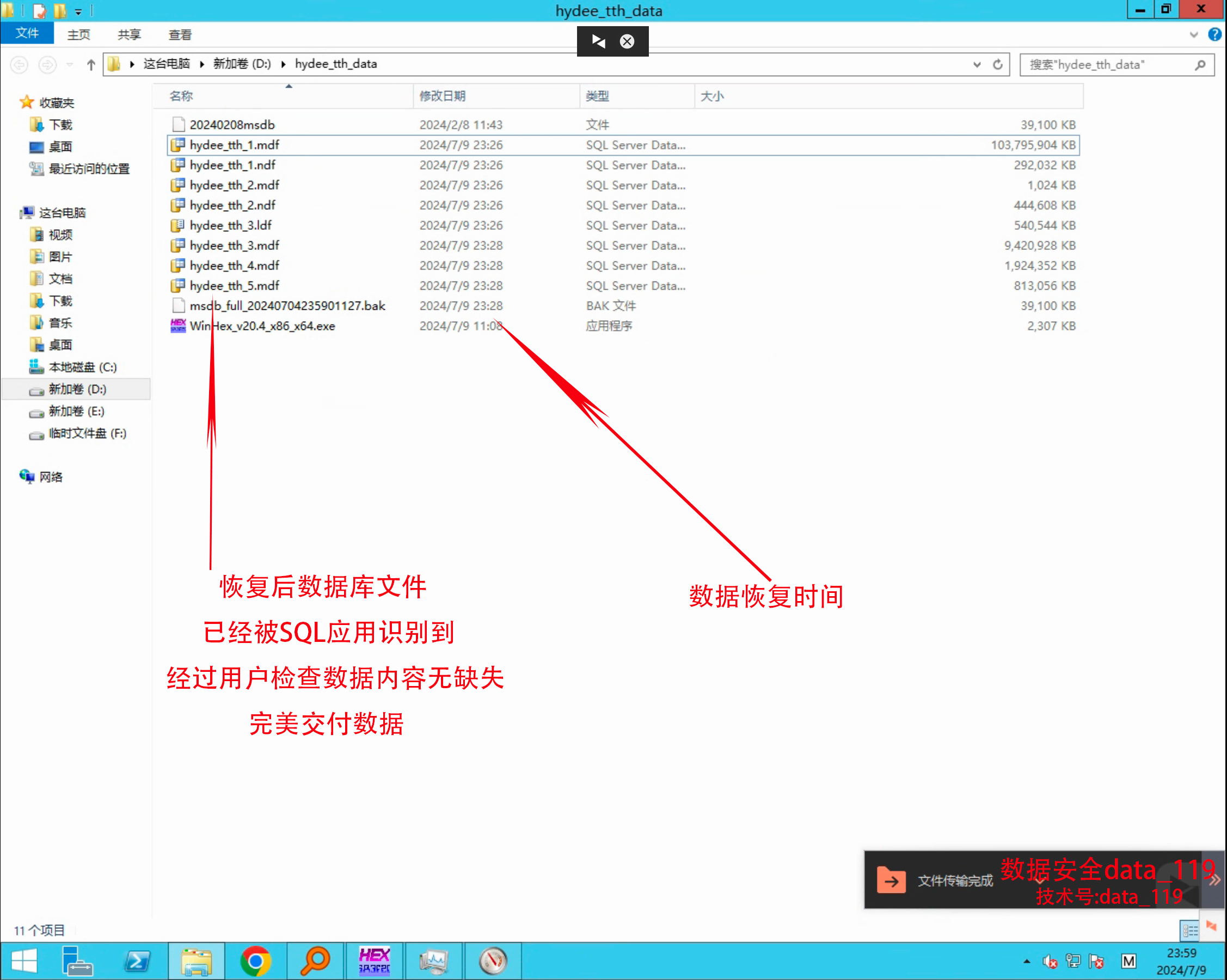Open the Explorer help icon
Viewport: 1227px width, 980px height.
1214,35
